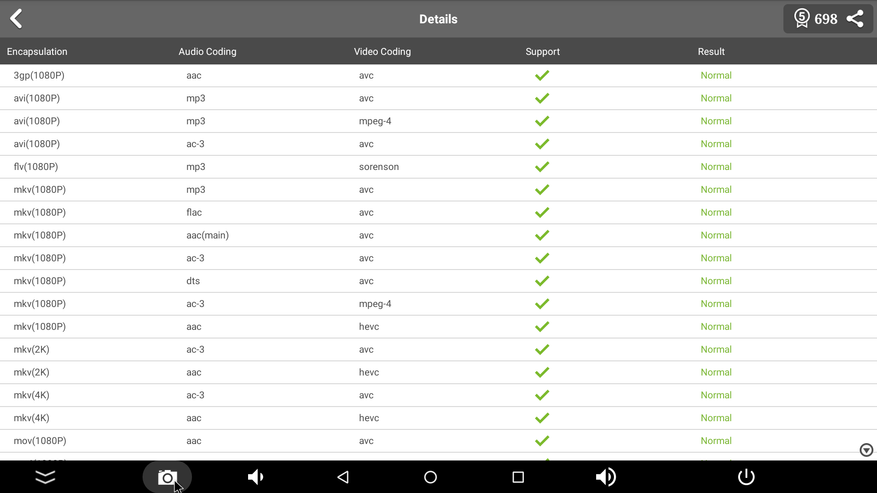Raise volume using the navigation bar speaker
Image resolution: width=877 pixels, height=493 pixels.
point(606,477)
